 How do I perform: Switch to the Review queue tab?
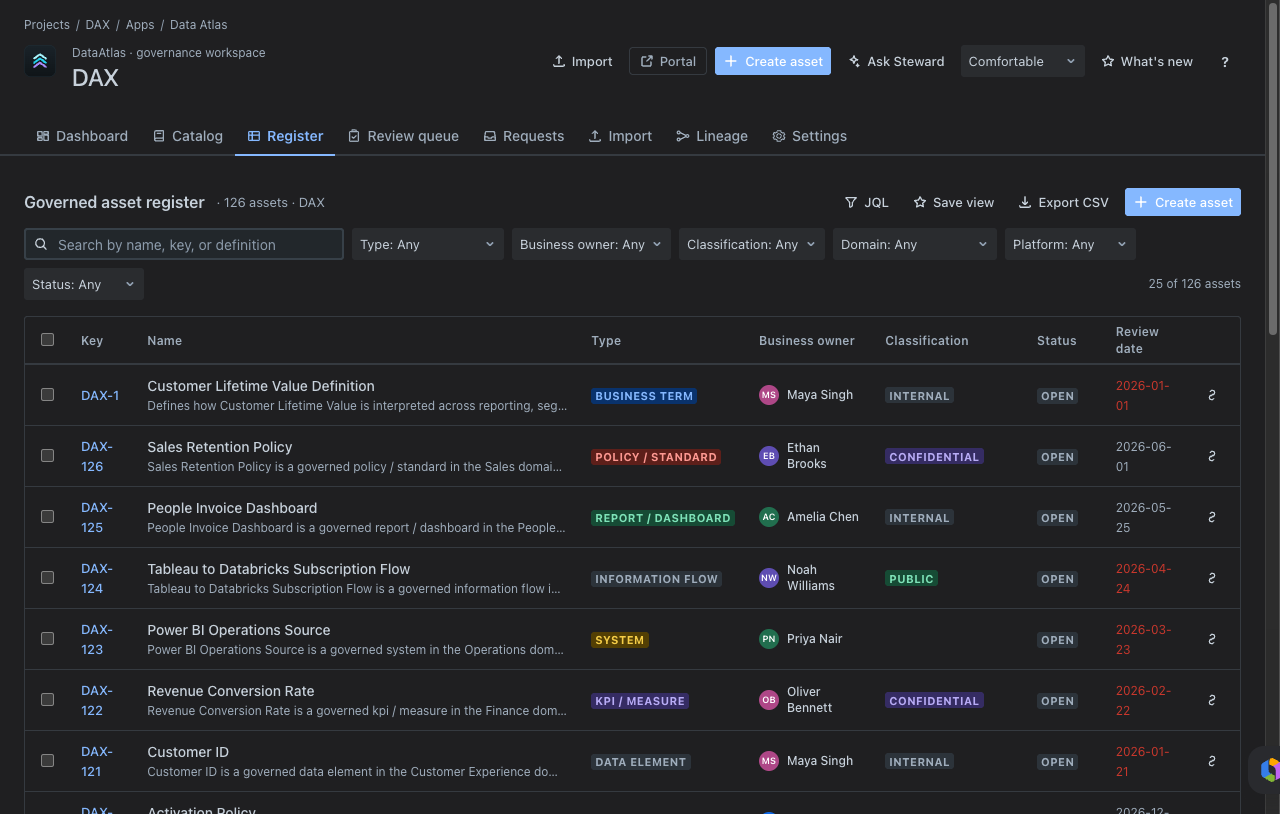click(403, 136)
